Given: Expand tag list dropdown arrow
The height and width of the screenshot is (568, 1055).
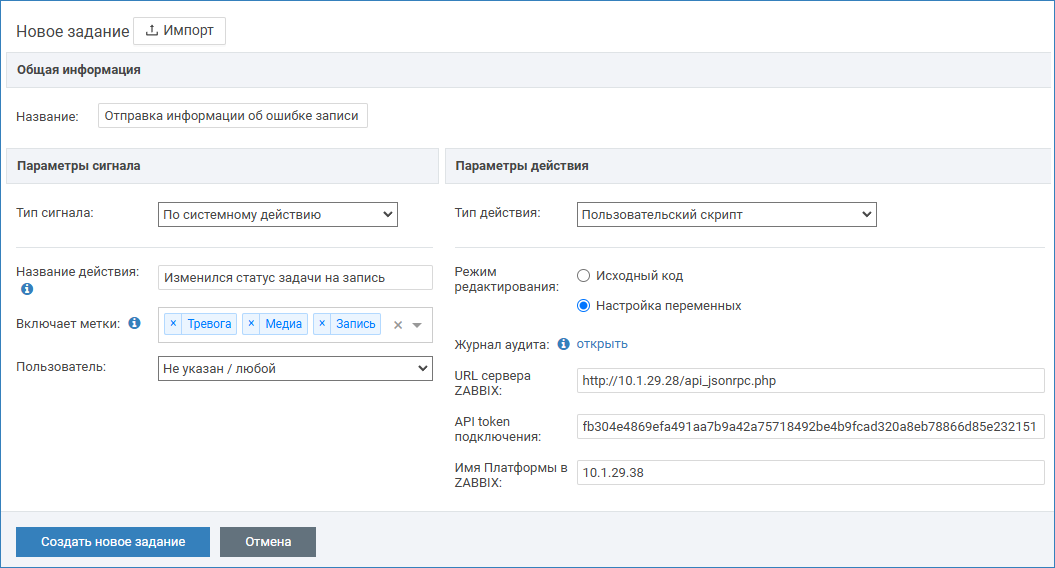Looking at the screenshot, I should [418, 325].
